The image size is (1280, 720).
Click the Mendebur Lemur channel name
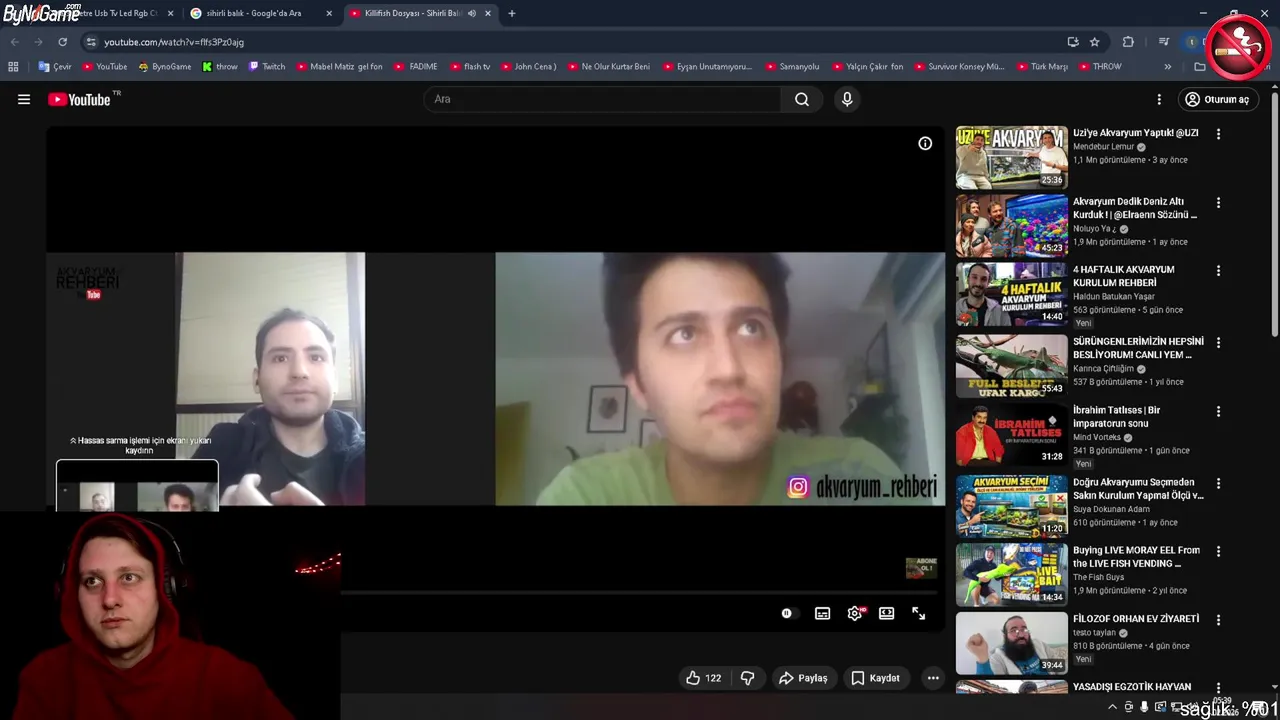coord(1103,147)
